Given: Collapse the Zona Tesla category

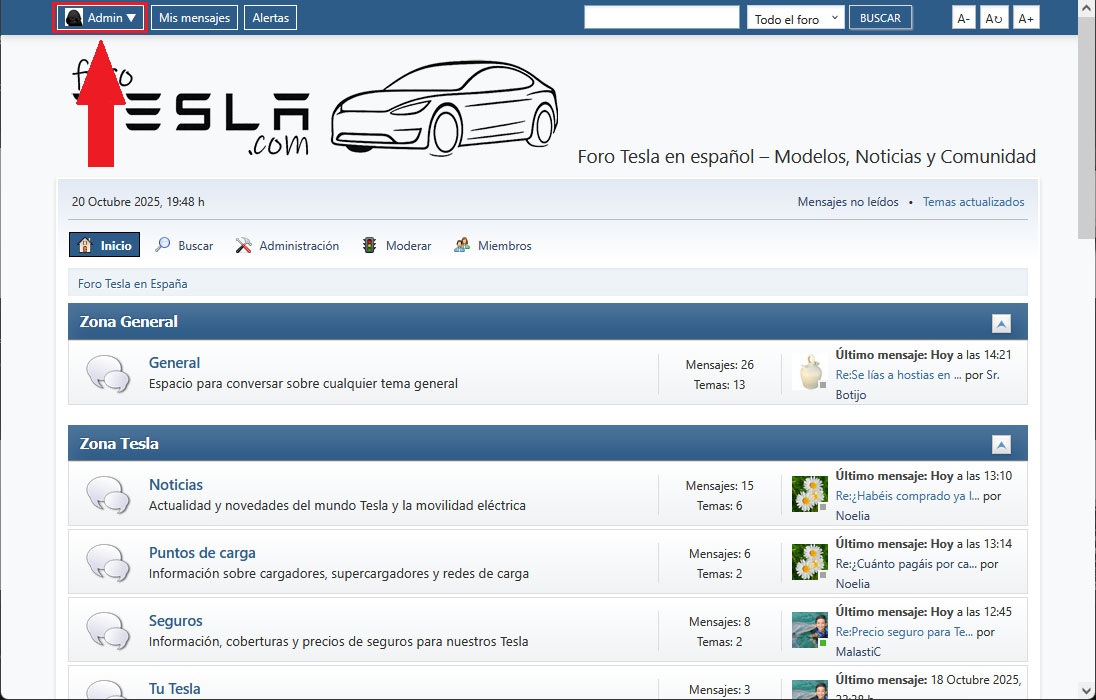Looking at the screenshot, I should coord(1001,445).
